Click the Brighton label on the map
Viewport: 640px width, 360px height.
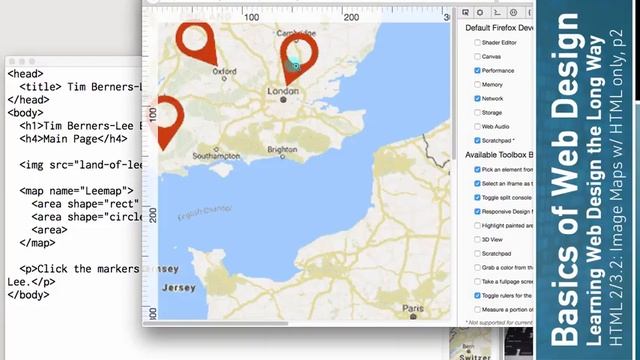[x=282, y=149]
